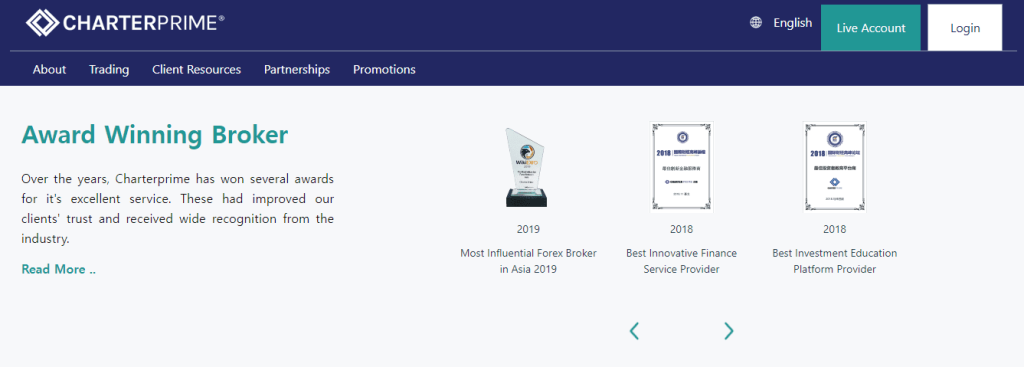This screenshot has width=1024, height=367.
Task: Expand the Trading menu
Action: point(109,69)
